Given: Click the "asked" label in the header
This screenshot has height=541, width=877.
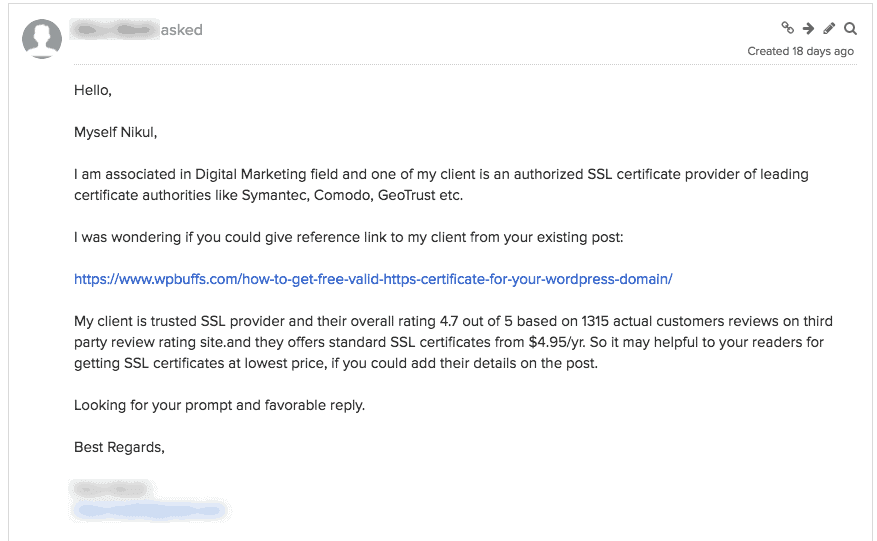Looking at the screenshot, I should click(x=181, y=30).
